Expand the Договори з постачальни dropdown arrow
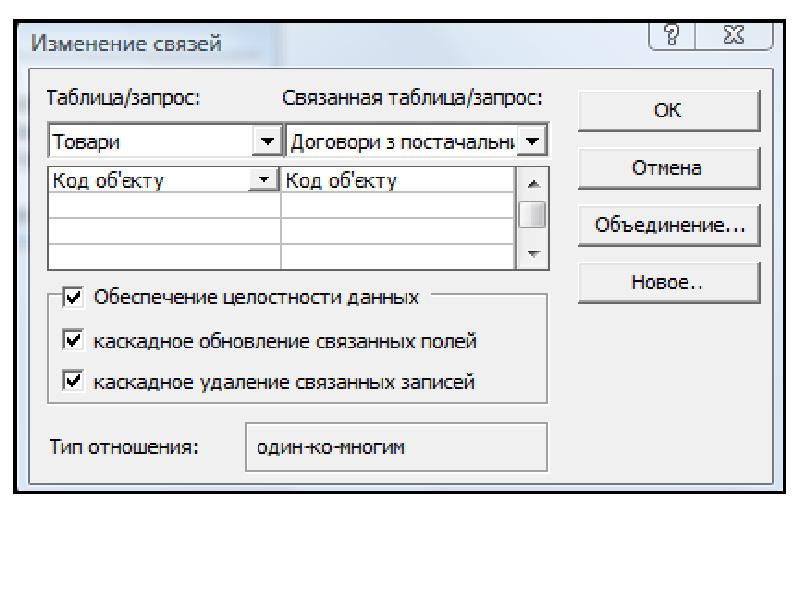Screen dimensions: 800x600 pos(533,142)
